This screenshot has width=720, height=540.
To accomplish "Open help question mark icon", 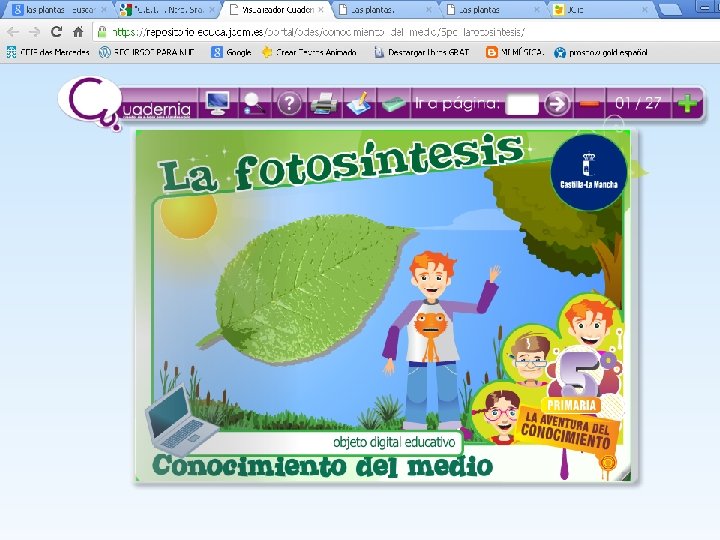I will click(x=289, y=103).
